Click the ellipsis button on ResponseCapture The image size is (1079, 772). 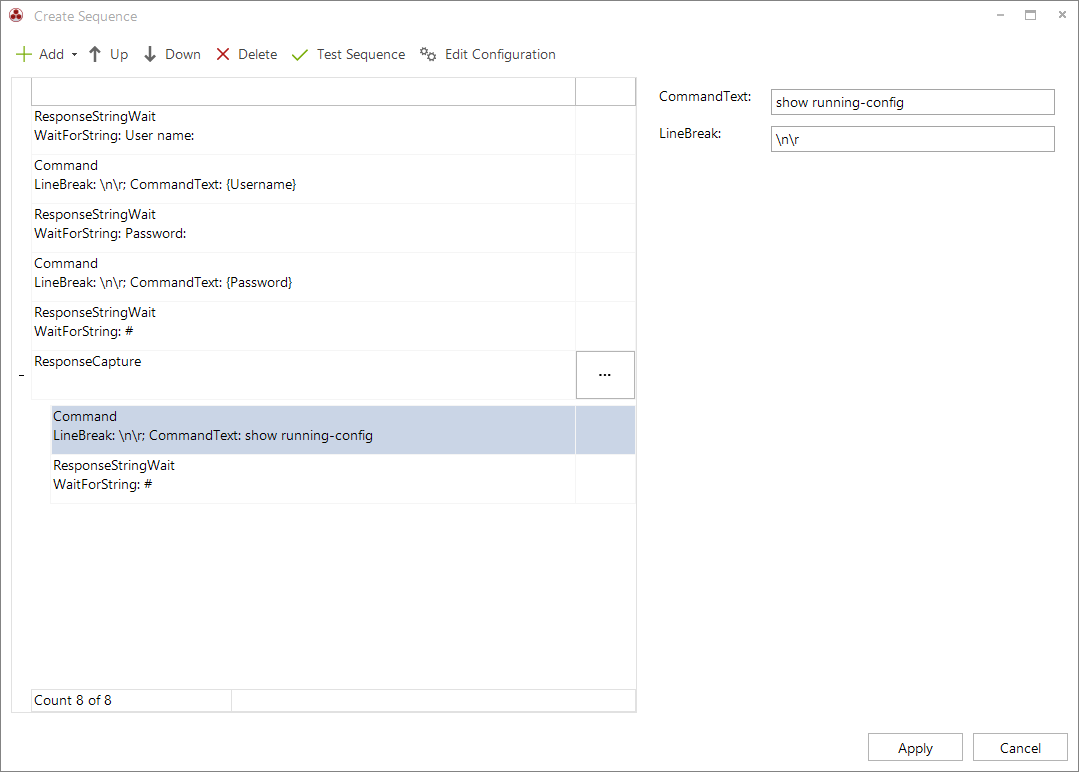pos(605,375)
